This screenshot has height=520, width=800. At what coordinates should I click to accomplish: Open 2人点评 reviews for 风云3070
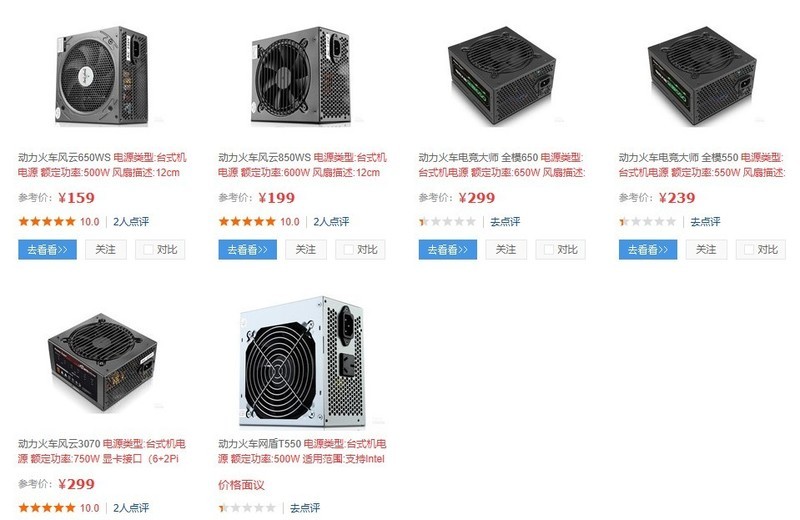pos(131,508)
